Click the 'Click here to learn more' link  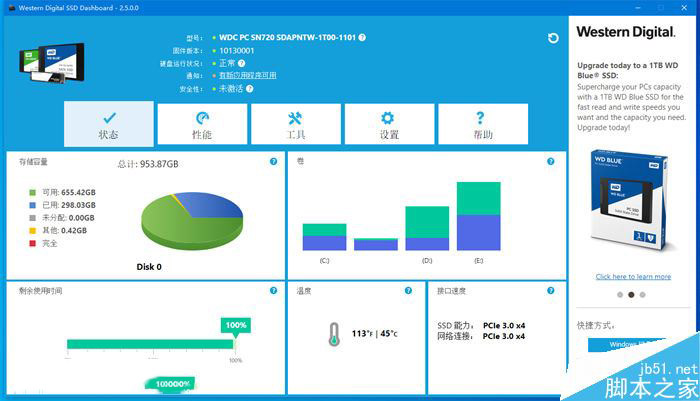633,276
